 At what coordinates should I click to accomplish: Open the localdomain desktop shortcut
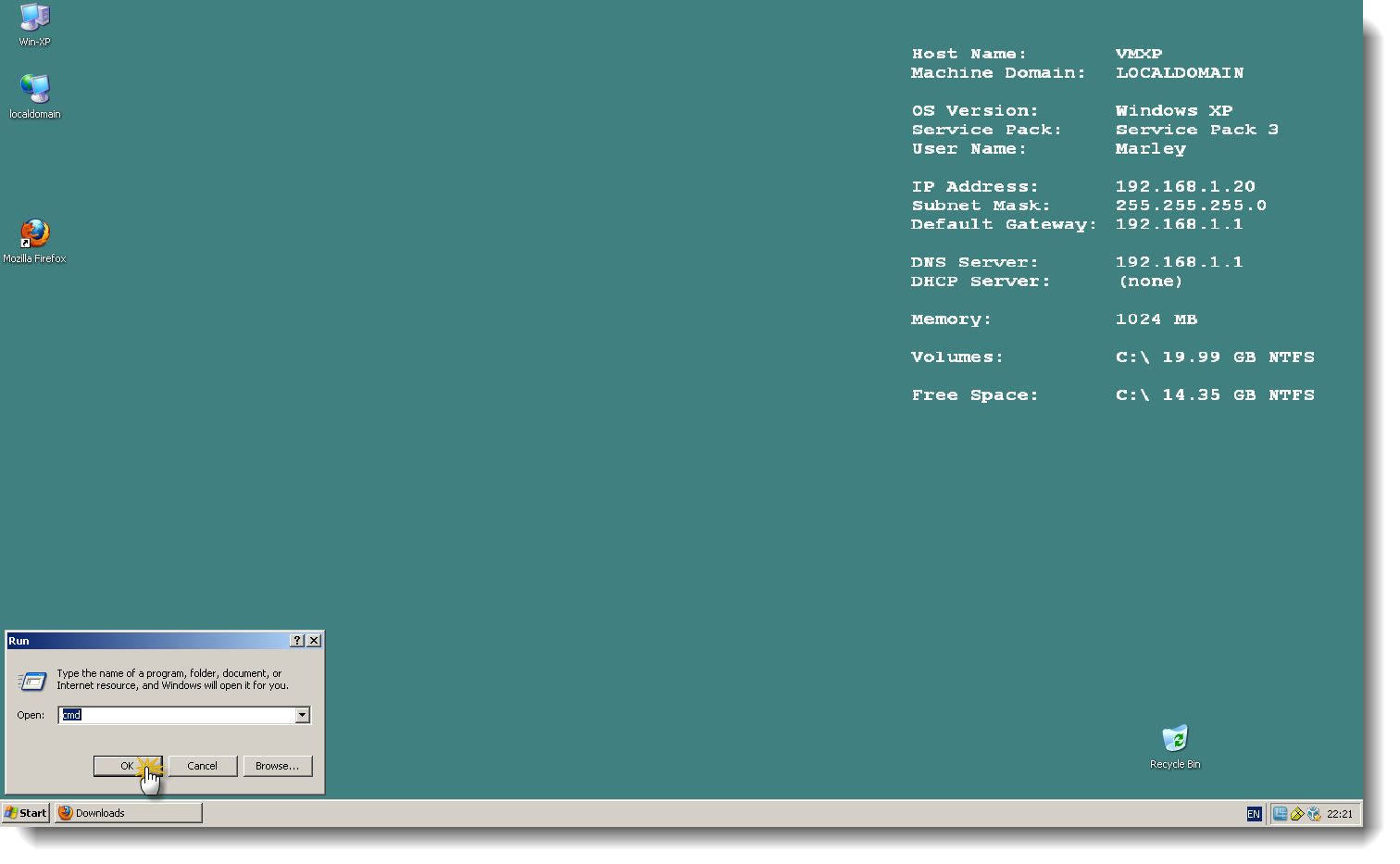(34, 89)
